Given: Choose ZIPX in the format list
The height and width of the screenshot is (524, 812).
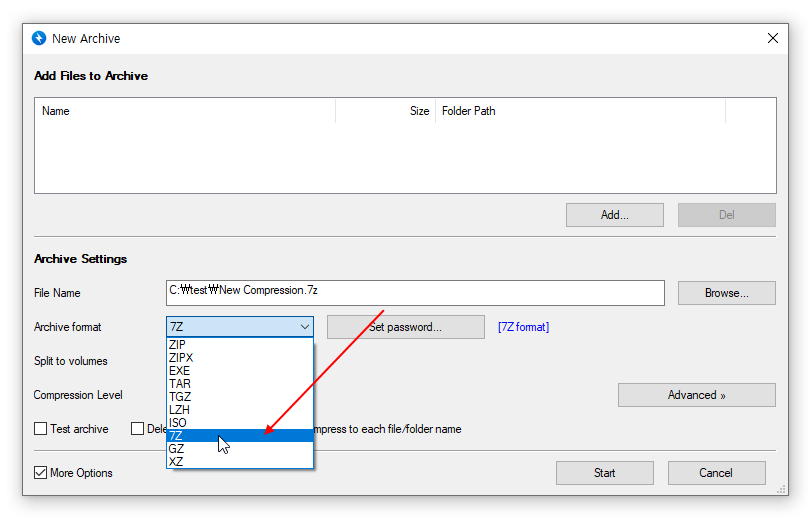Looking at the screenshot, I should coord(182,358).
